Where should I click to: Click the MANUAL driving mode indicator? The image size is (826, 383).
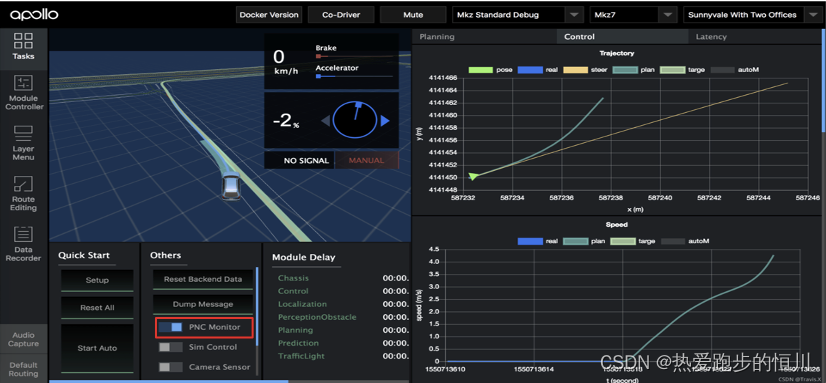[366, 161]
